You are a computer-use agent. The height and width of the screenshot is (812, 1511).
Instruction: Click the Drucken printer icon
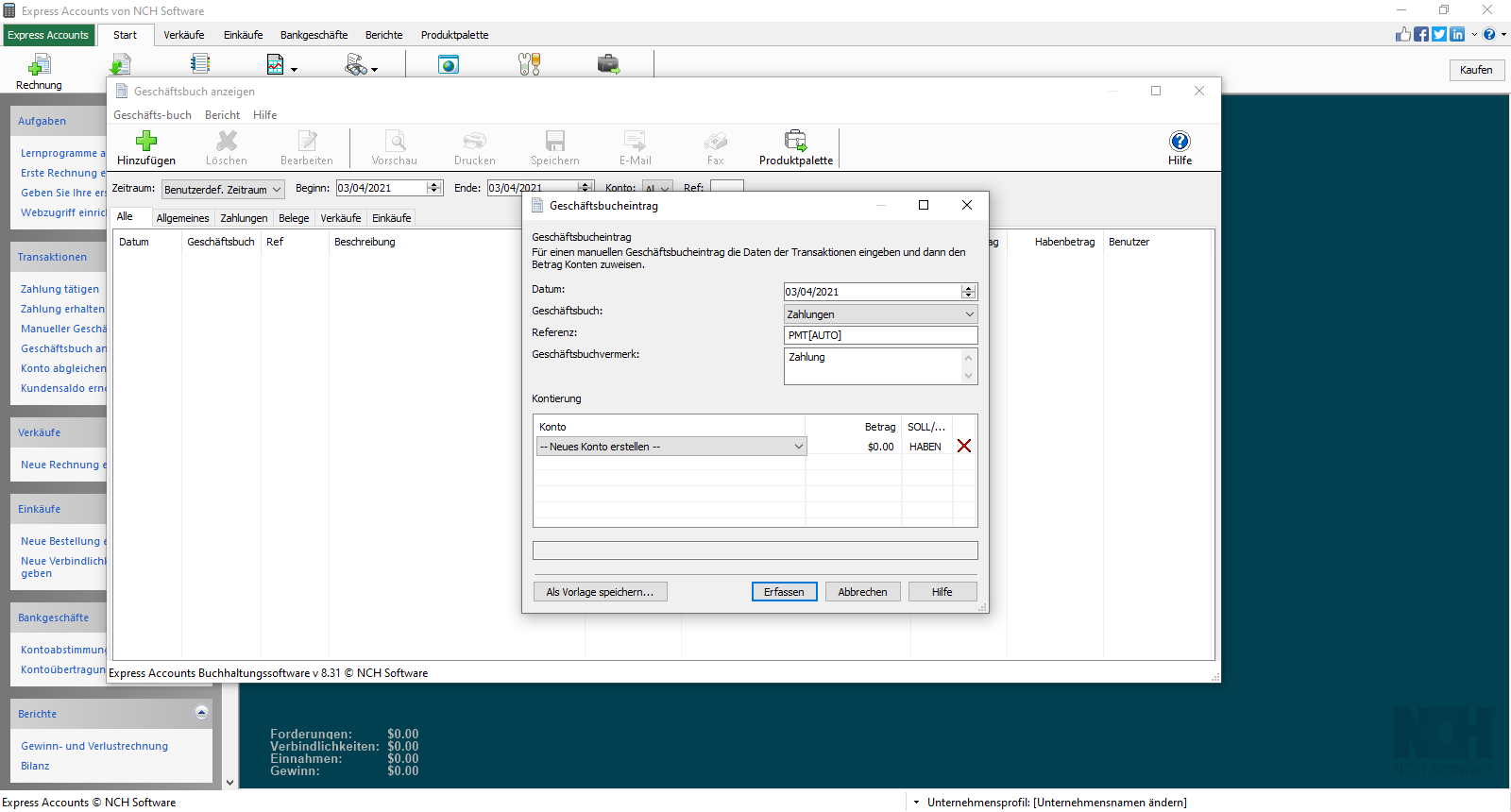(475, 141)
